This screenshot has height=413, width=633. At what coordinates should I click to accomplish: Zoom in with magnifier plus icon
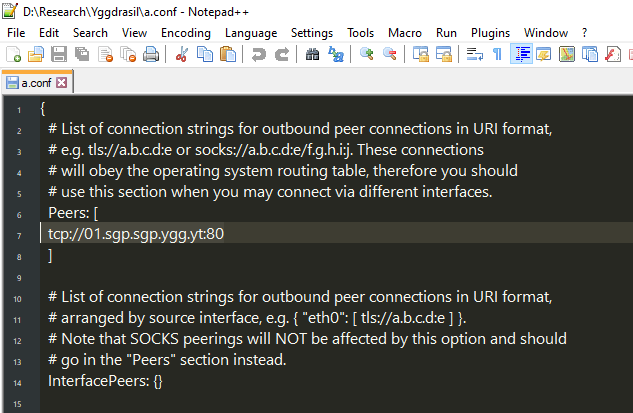pos(366,54)
